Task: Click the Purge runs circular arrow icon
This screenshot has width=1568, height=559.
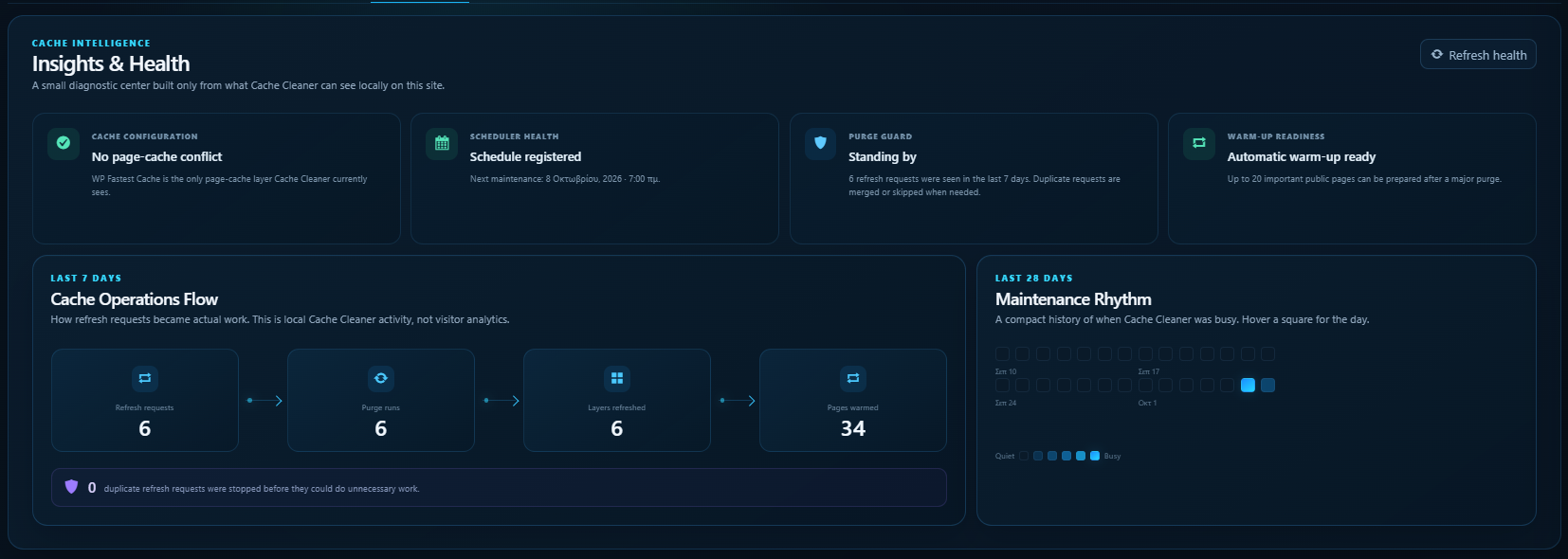Action: coord(381,378)
